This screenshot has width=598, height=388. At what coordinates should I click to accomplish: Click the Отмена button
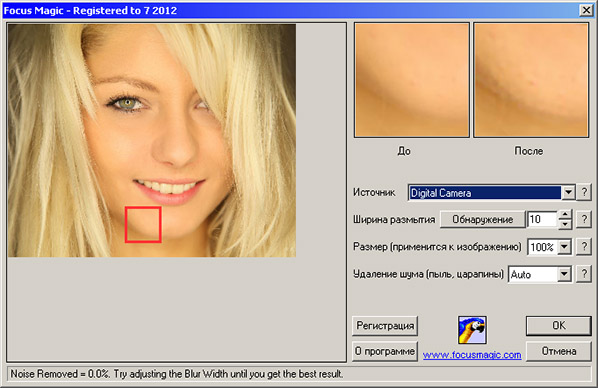point(559,351)
